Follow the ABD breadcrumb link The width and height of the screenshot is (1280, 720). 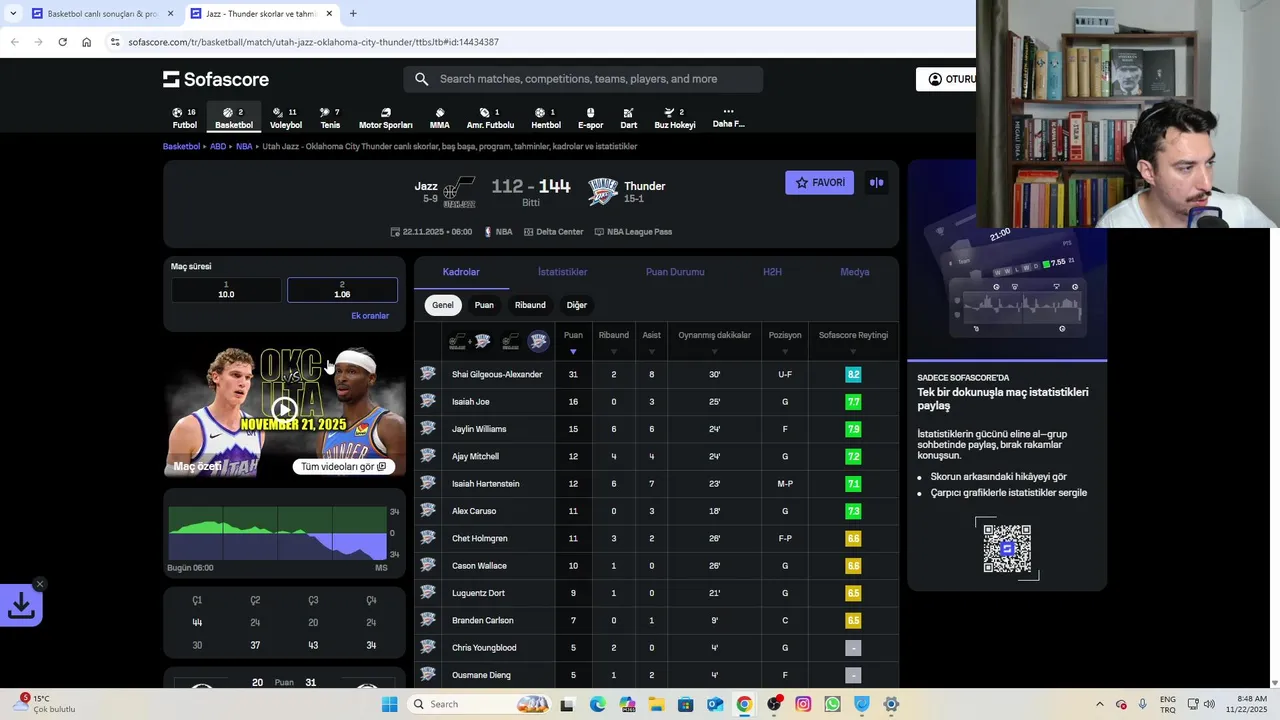[x=218, y=146]
